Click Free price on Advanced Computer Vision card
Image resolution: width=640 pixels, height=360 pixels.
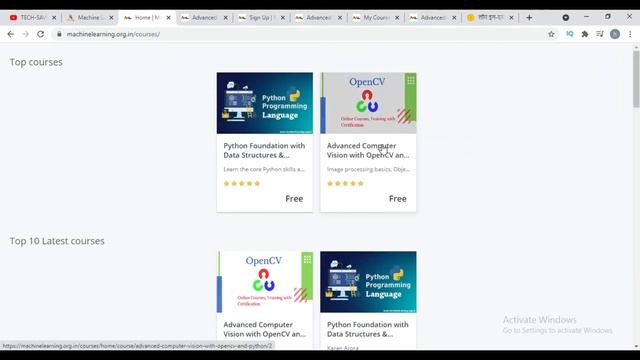[398, 199]
